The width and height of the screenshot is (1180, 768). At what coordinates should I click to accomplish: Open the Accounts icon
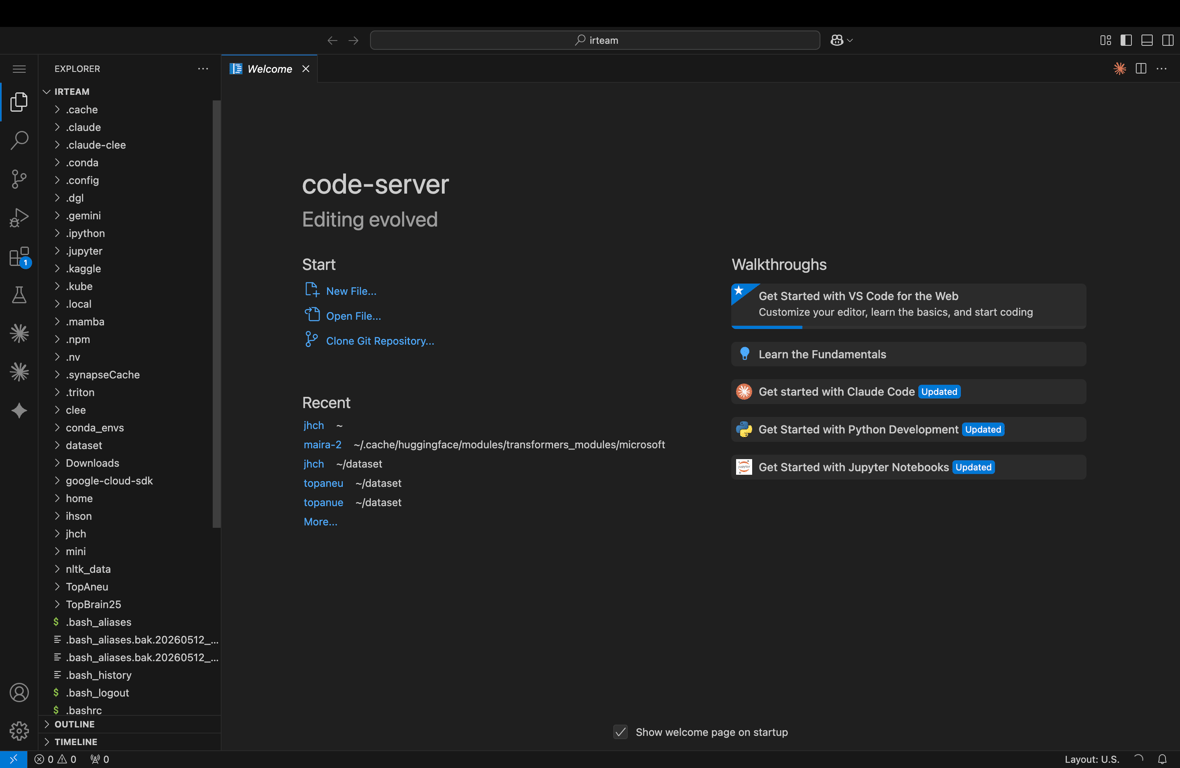pyautogui.click(x=19, y=692)
